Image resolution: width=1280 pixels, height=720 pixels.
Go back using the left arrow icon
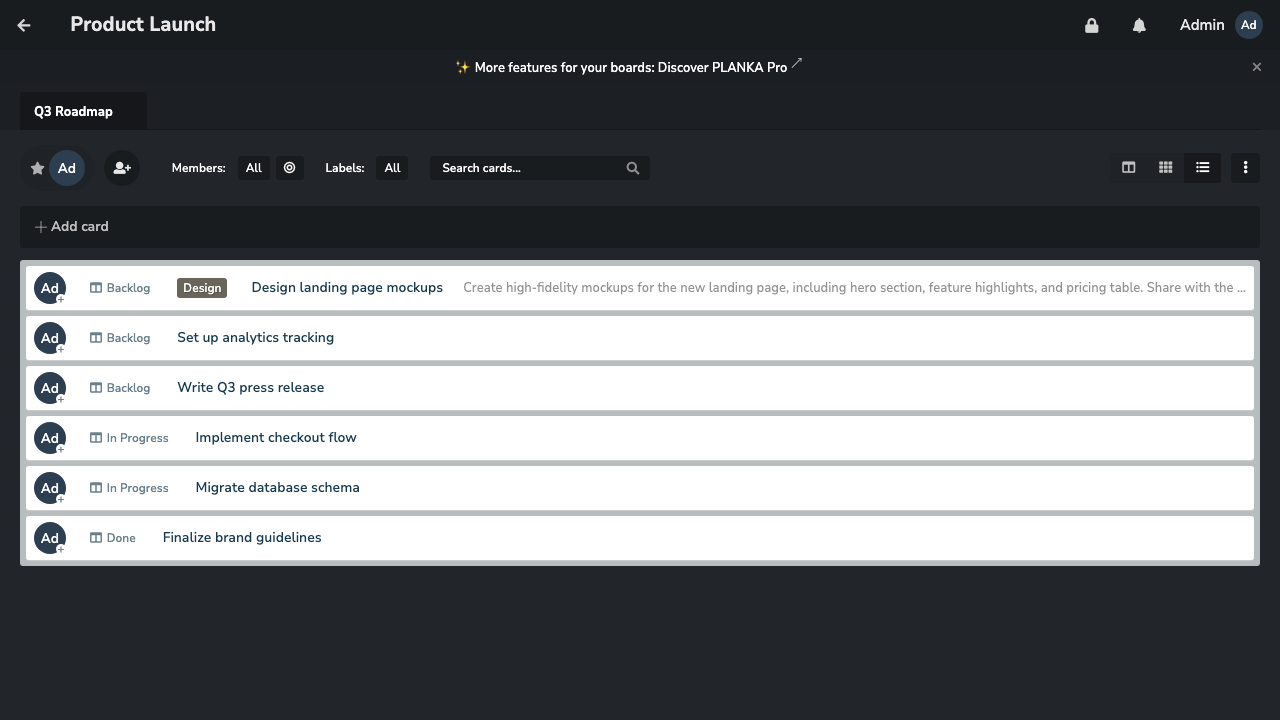pos(24,25)
